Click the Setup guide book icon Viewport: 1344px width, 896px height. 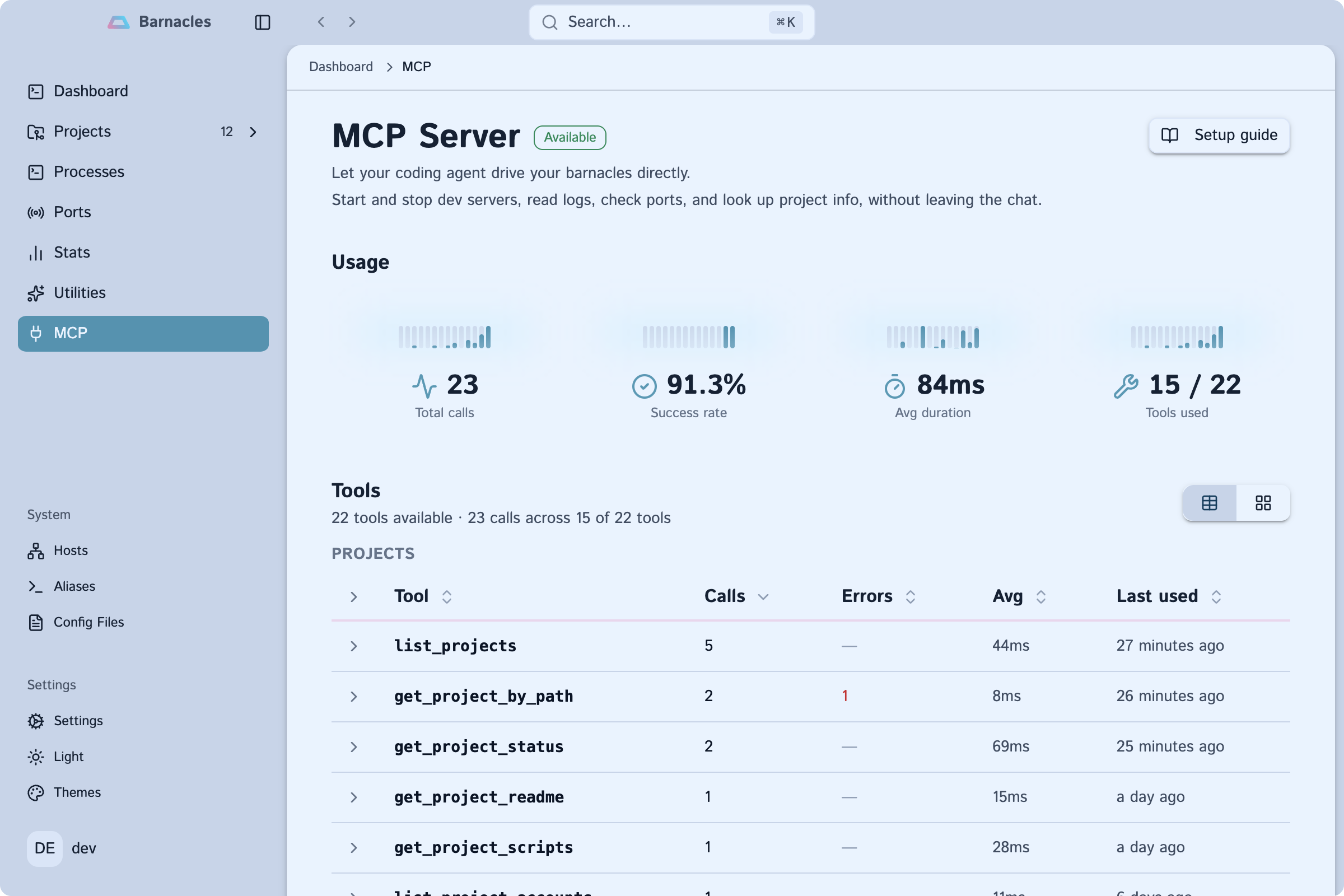click(x=1170, y=136)
